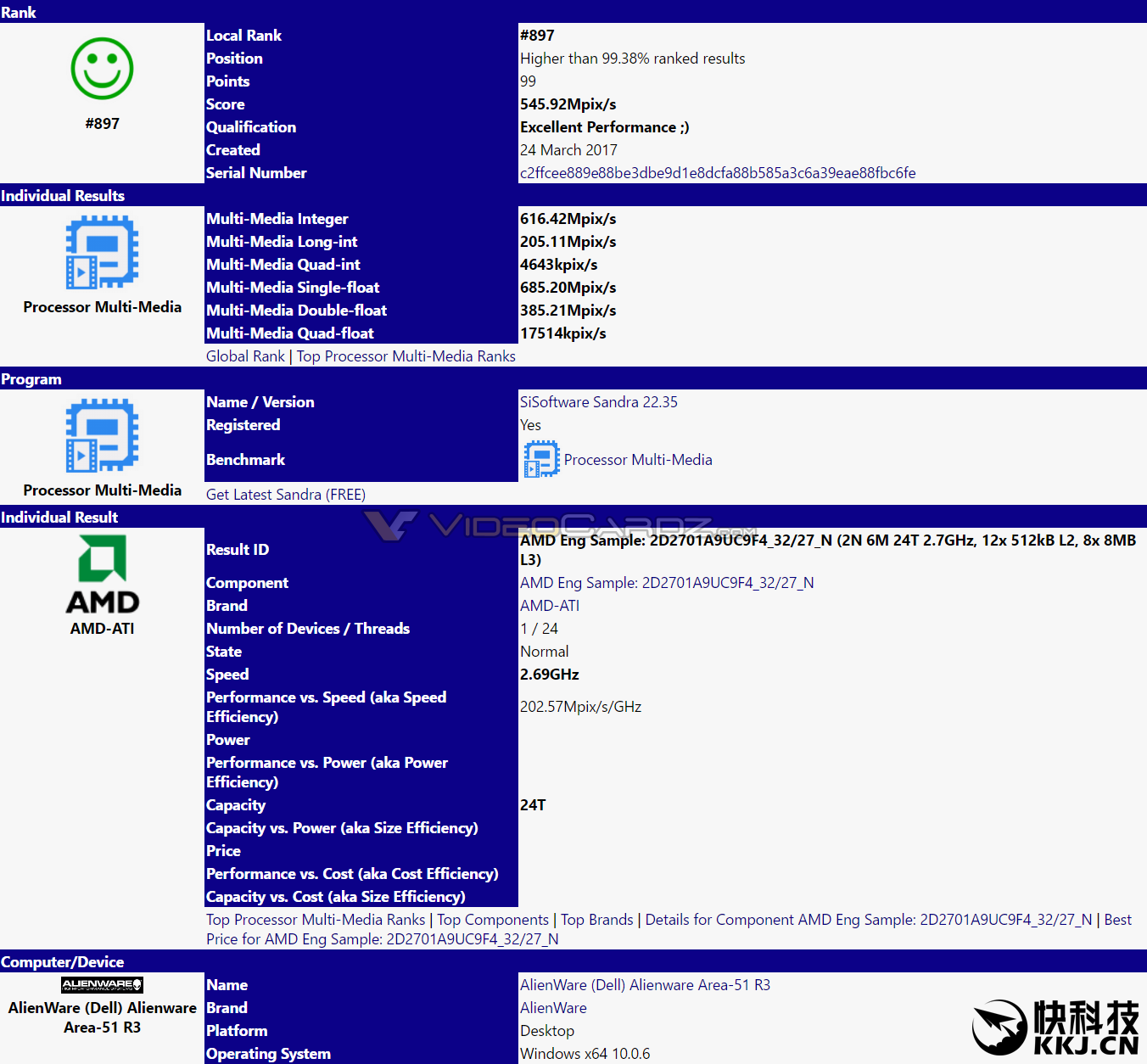The width and height of the screenshot is (1147, 1064).
Task: Open Best Price for AMD Eng Sample link
Action: coord(382,939)
